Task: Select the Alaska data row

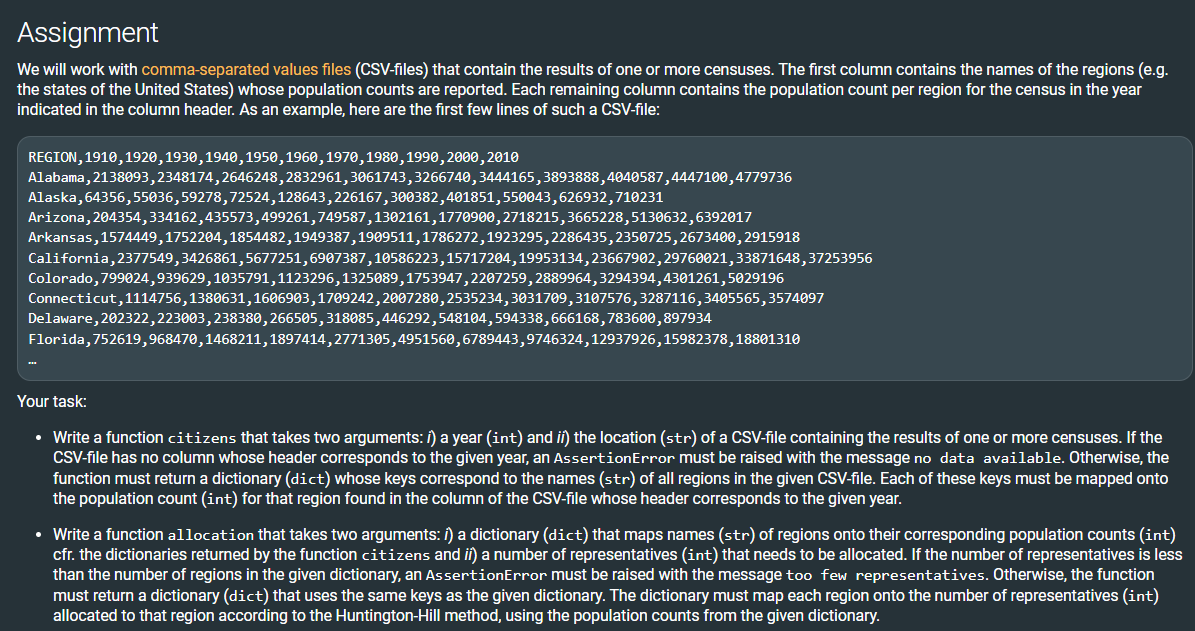Action: coord(345,197)
